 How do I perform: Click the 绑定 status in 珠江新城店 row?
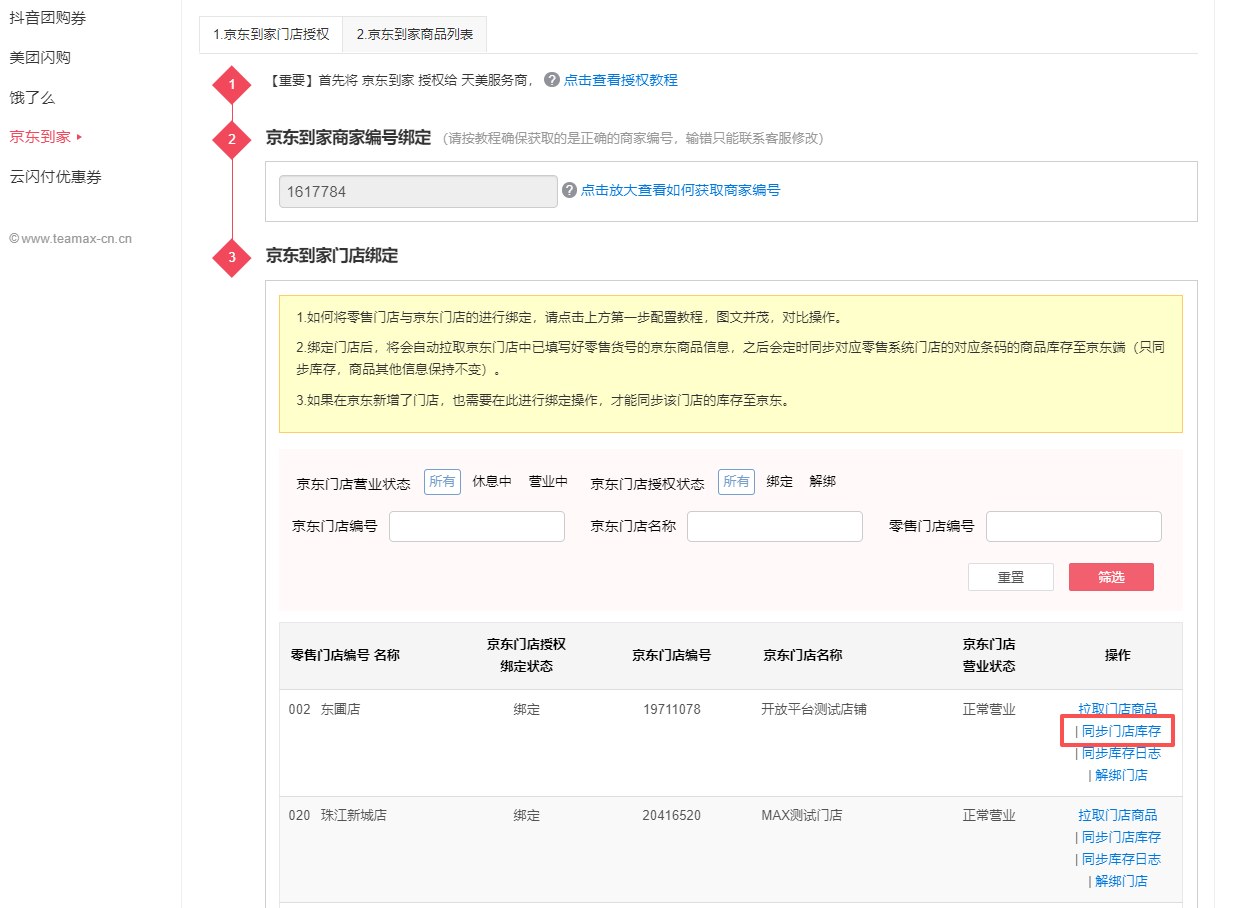(527, 816)
